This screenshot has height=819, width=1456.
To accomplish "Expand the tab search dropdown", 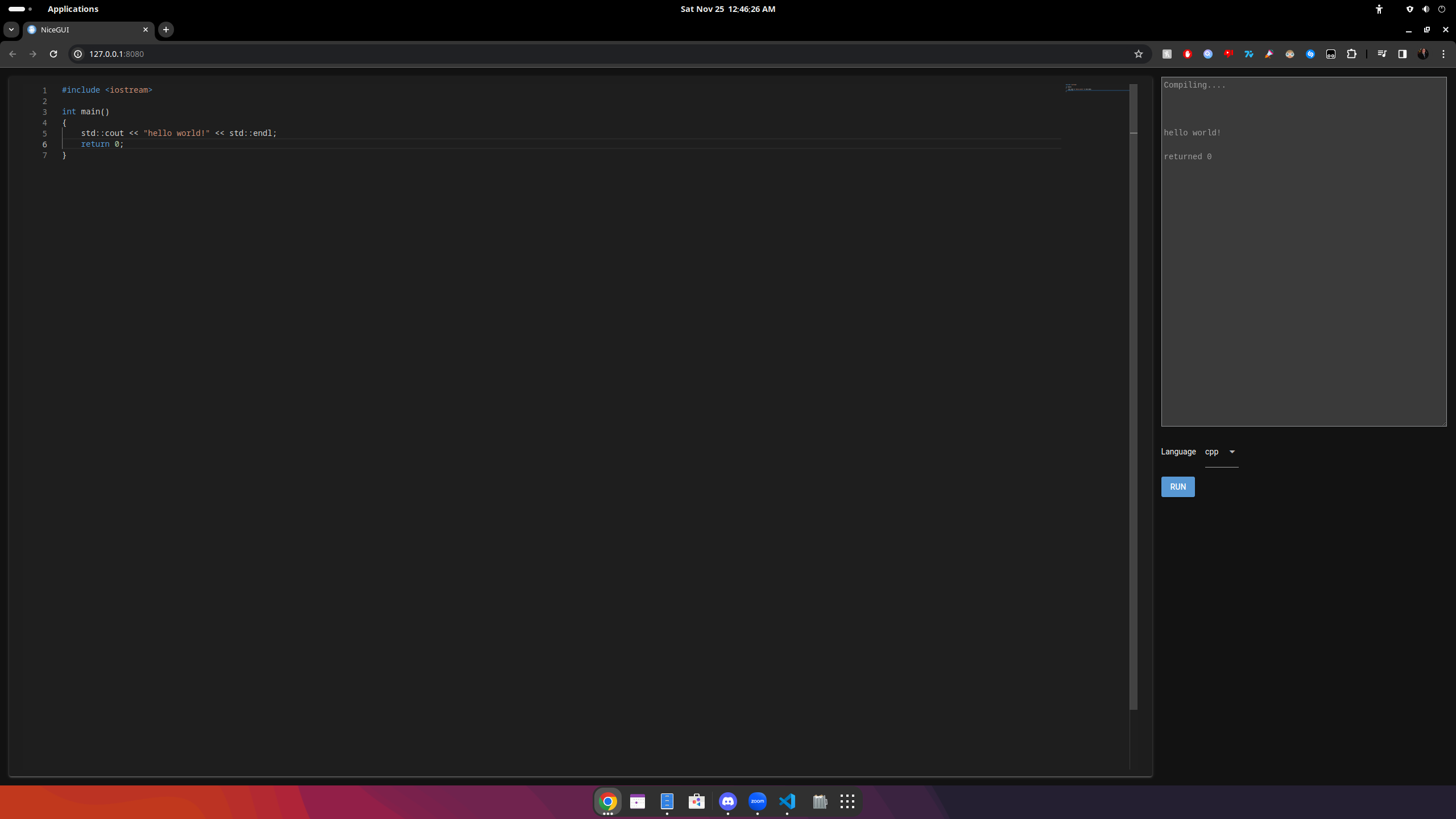I will tap(11, 30).
